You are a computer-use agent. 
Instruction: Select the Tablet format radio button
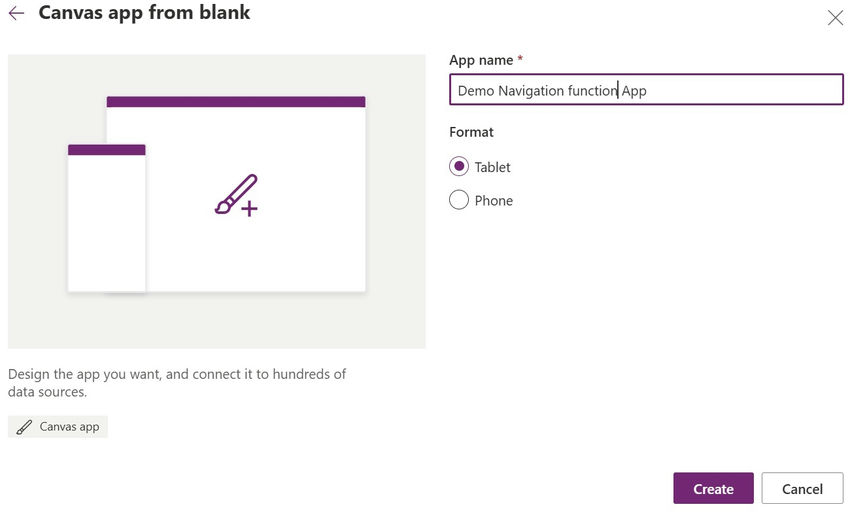pos(459,167)
